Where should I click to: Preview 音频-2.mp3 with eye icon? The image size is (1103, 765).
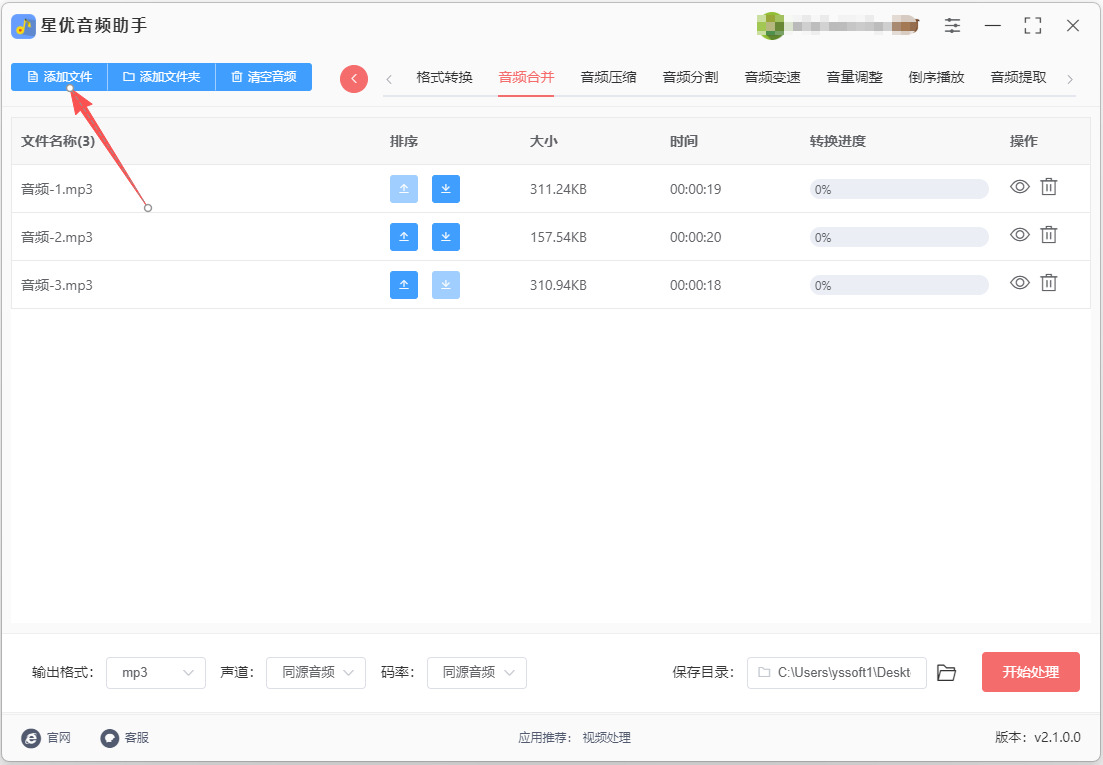[1019, 235]
